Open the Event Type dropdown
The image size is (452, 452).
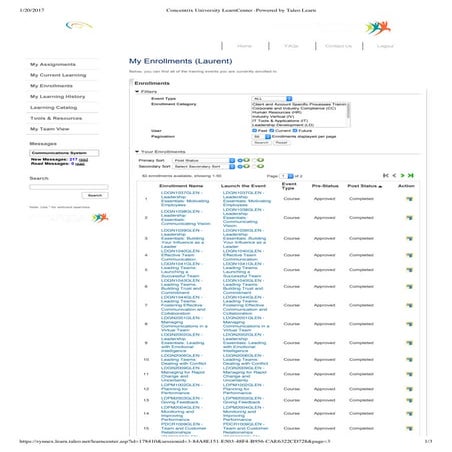tap(272, 99)
